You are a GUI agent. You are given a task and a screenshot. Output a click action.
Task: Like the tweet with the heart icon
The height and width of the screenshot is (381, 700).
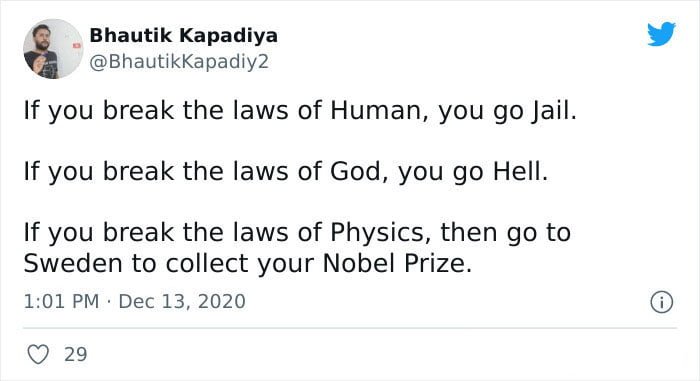tap(38, 354)
